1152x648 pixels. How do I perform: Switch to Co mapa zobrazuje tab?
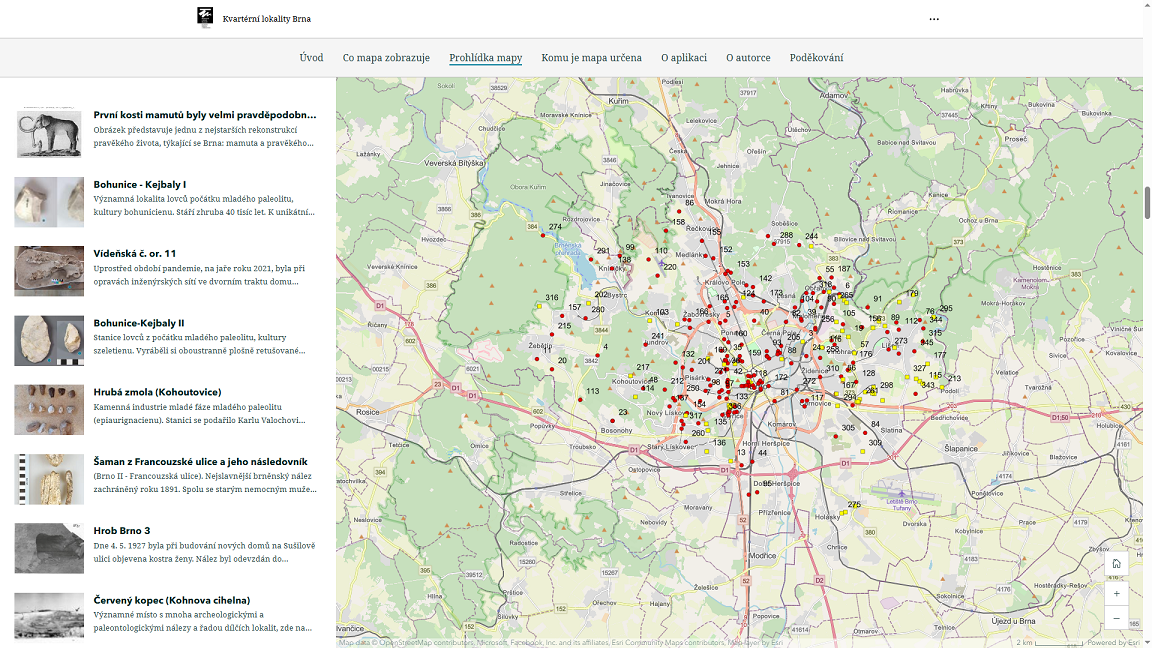point(386,58)
